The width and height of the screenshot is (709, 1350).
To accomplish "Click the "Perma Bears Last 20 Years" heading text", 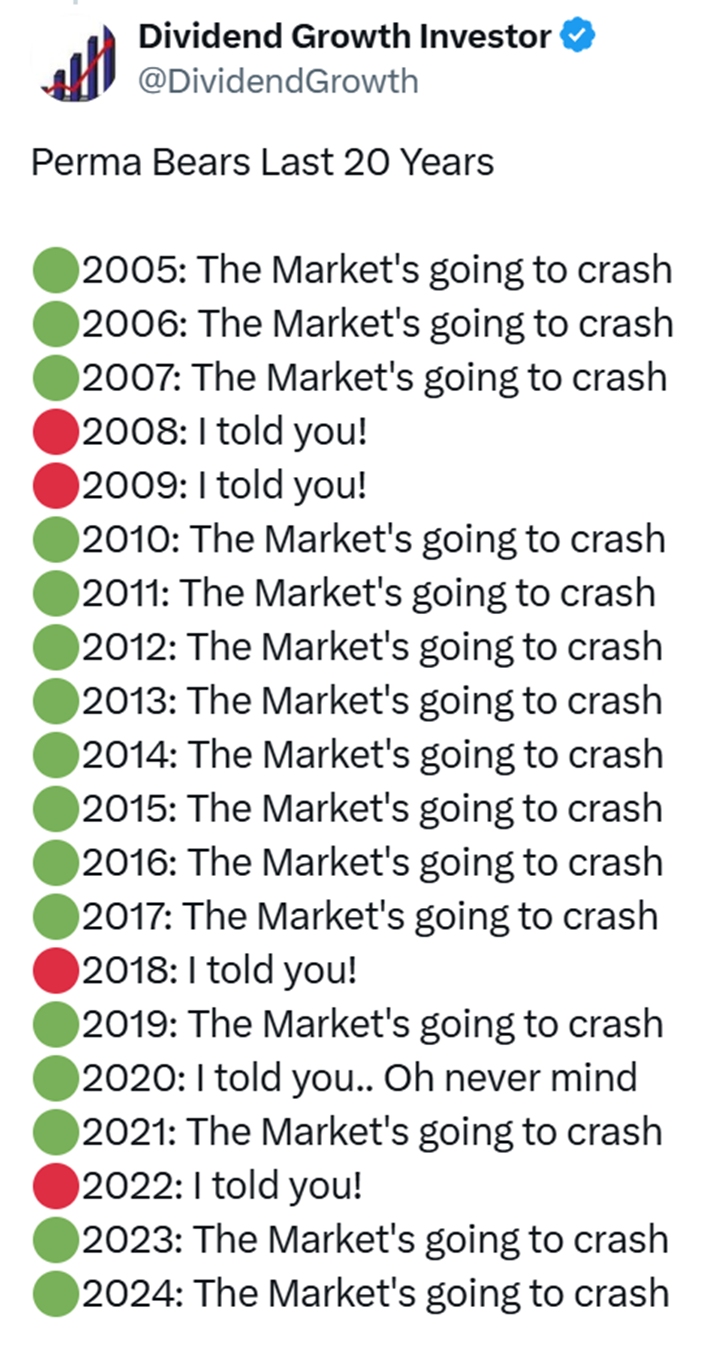I will (x=263, y=162).
